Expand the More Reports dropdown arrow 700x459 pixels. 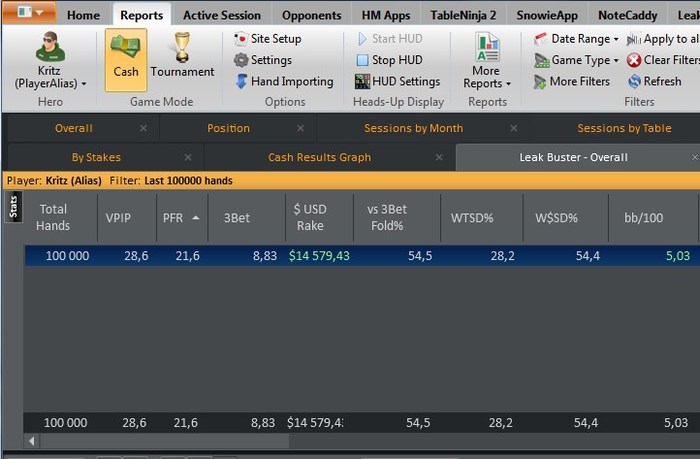[508, 84]
